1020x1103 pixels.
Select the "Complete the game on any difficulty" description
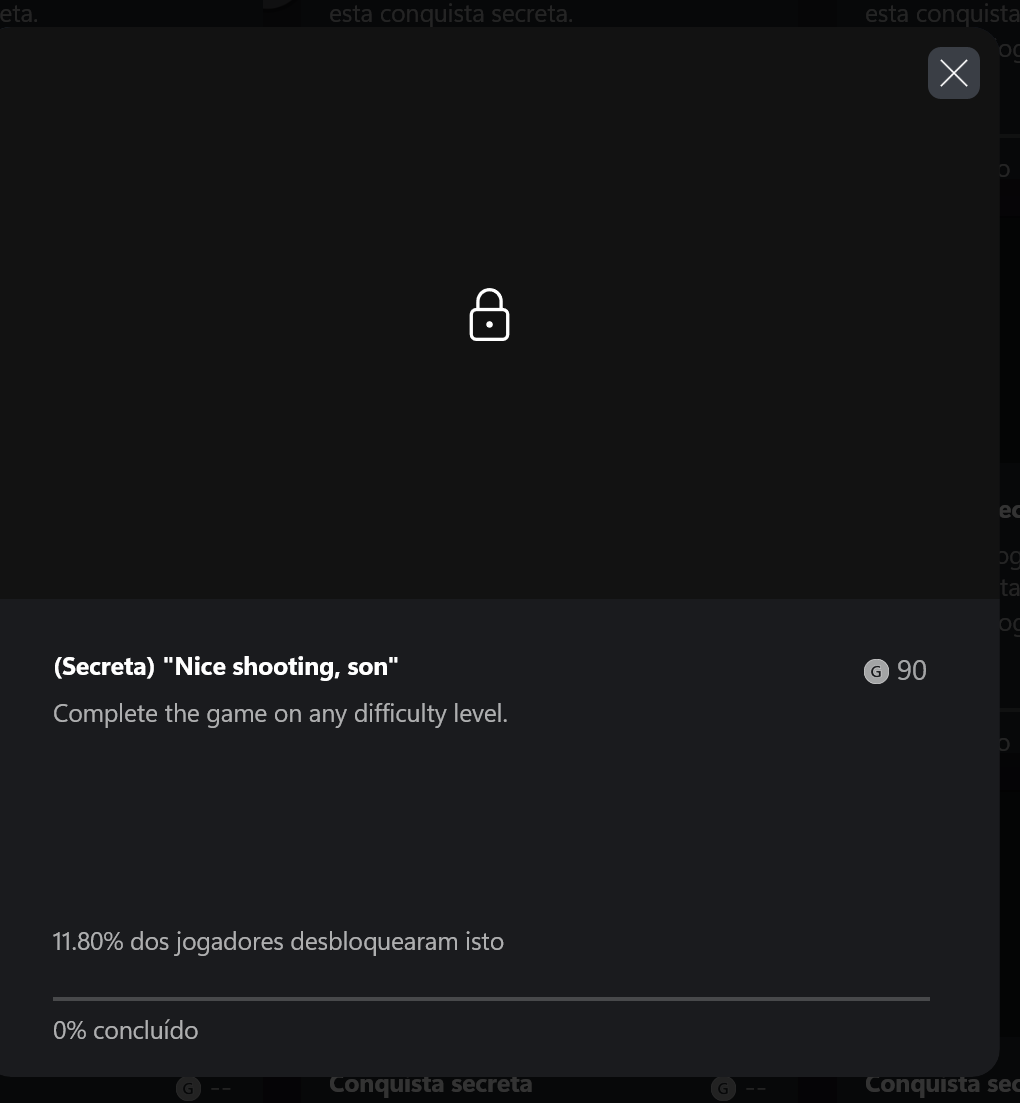[x=280, y=713]
